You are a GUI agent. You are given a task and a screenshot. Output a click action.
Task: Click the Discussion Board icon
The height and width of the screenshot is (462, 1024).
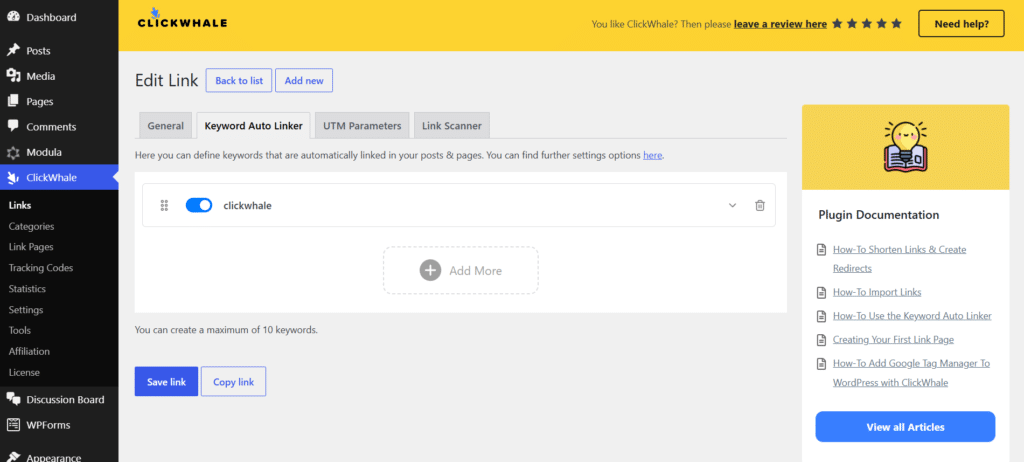[x=13, y=399]
